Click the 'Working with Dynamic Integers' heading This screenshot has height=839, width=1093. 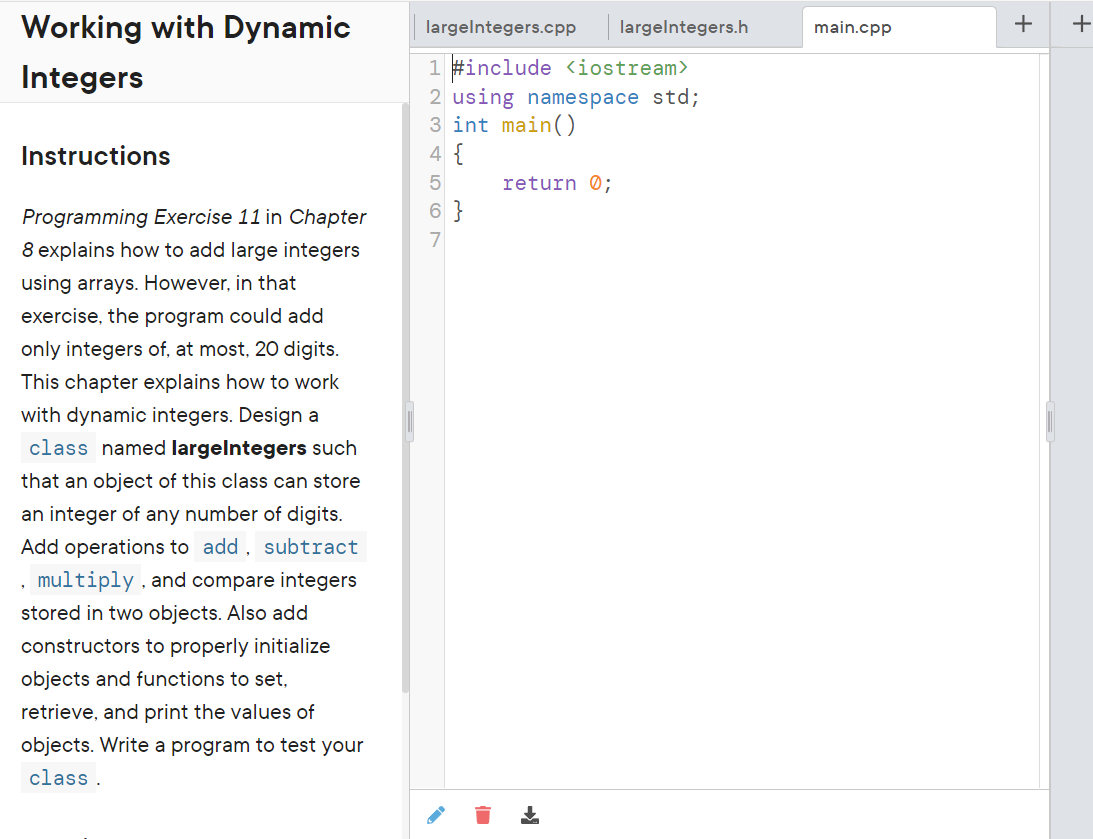(185, 52)
